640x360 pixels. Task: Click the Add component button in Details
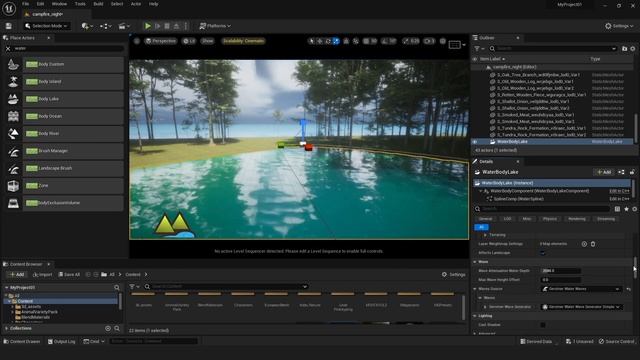tap(604, 172)
